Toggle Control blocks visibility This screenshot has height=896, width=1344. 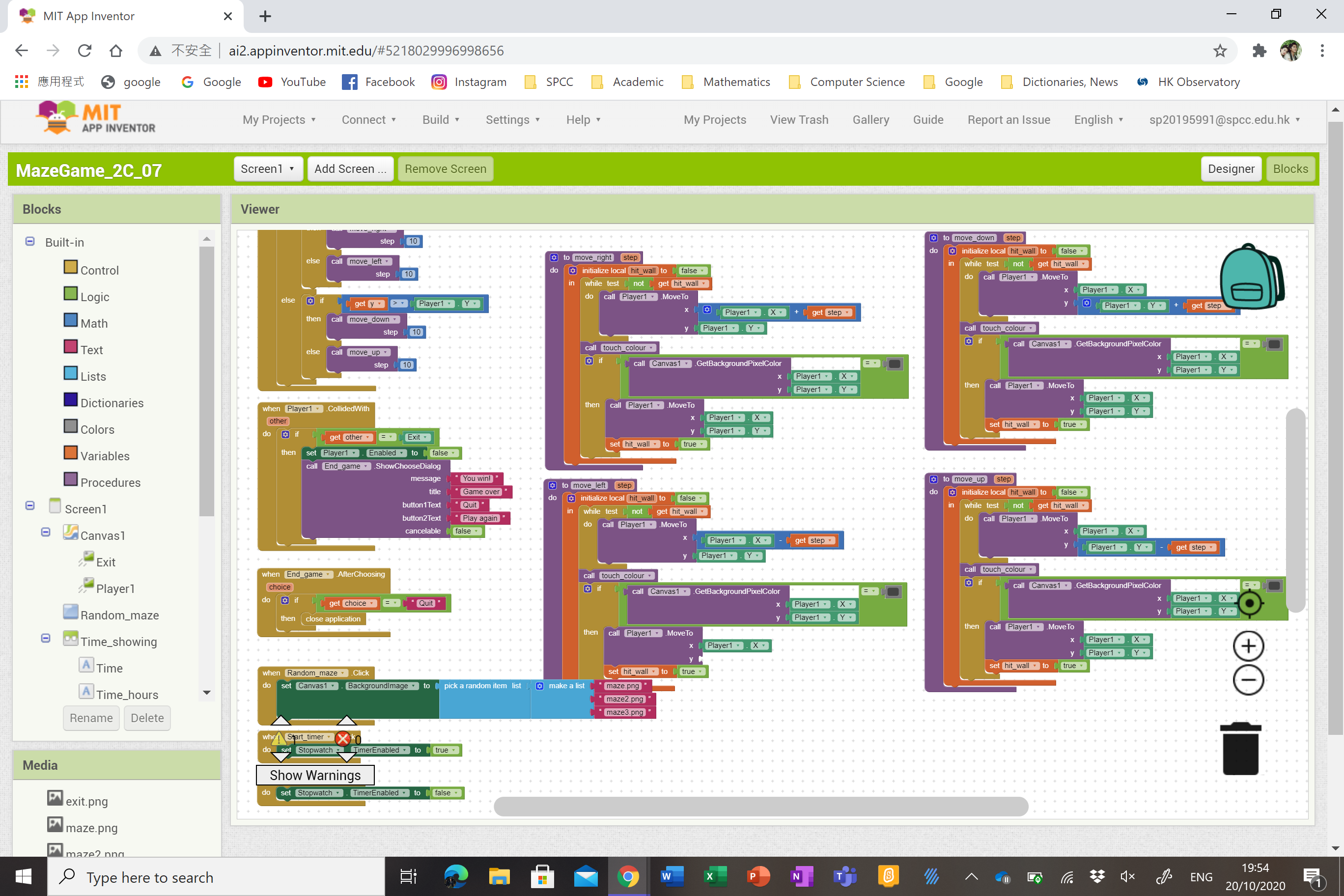pyautogui.click(x=99, y=270)
